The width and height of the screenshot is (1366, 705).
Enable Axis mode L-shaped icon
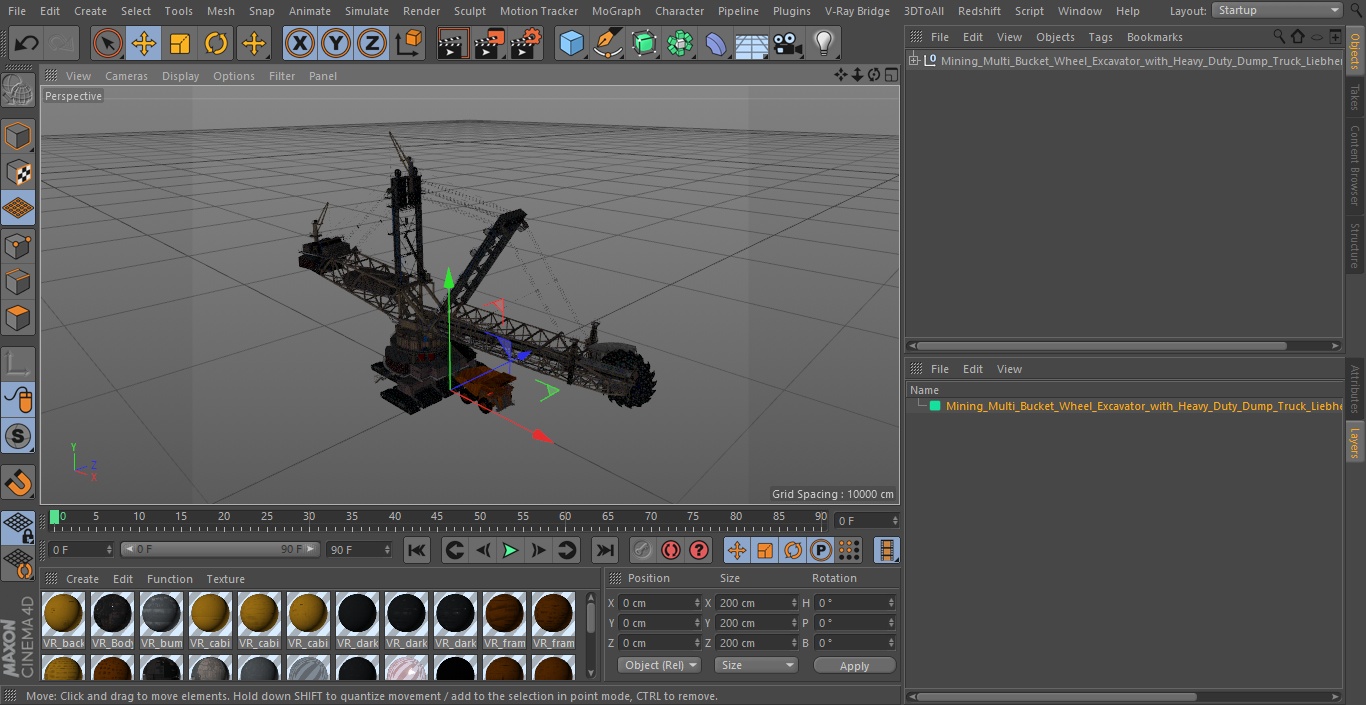[18, 364]
